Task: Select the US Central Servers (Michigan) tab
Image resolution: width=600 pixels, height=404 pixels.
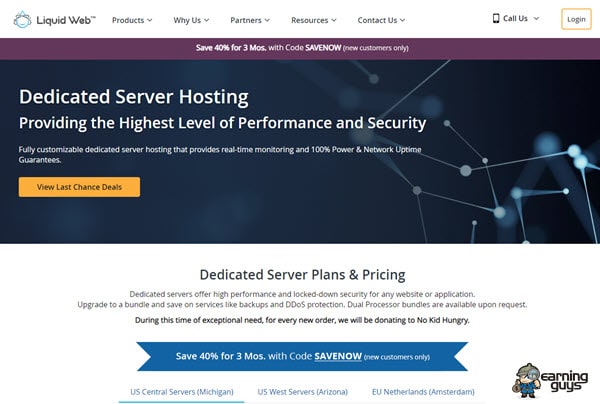Action: pyautogui.click(x=182, y=392)
